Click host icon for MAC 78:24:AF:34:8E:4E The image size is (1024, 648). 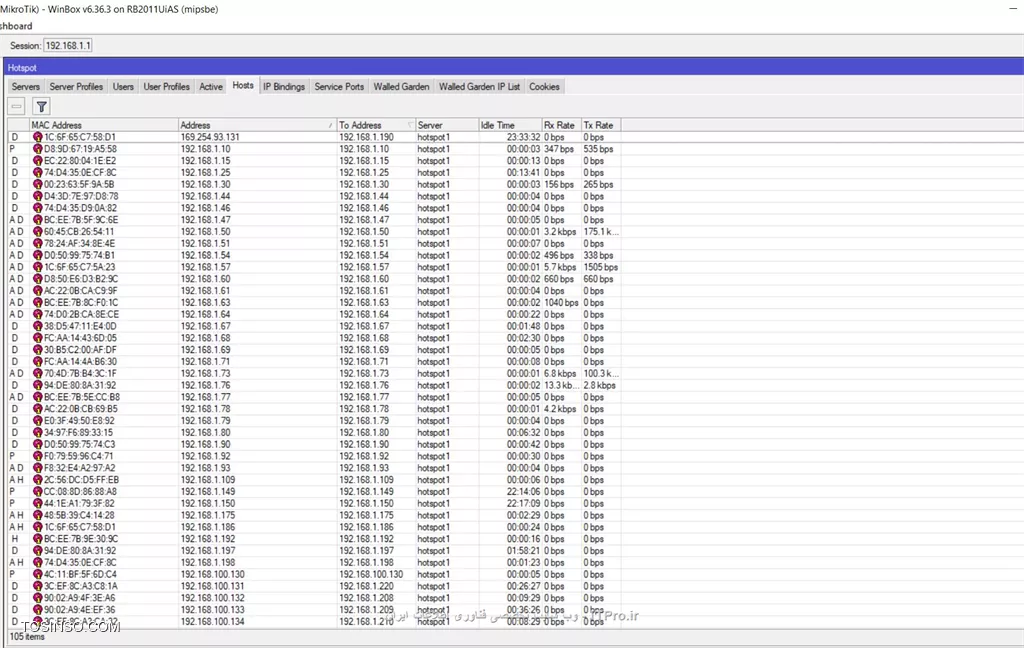37,243
